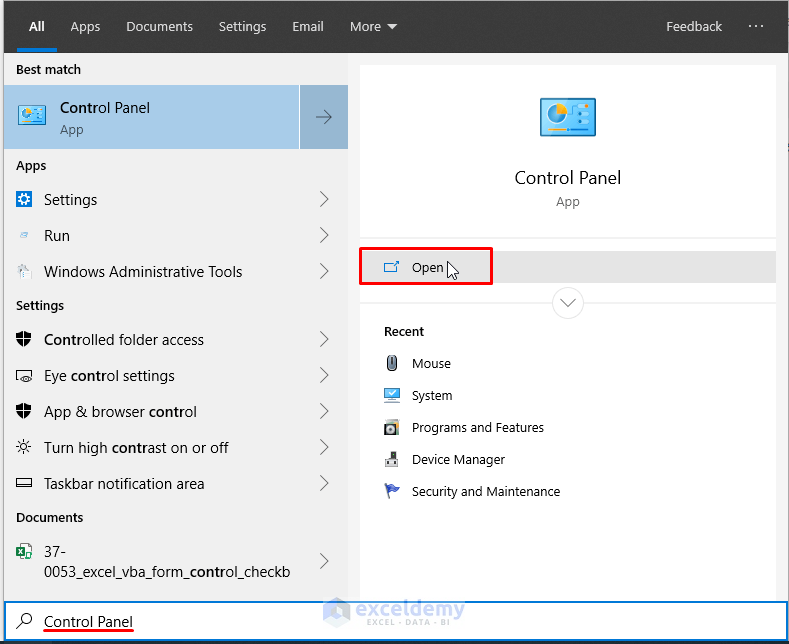Open Device Manager recent item

458,459
